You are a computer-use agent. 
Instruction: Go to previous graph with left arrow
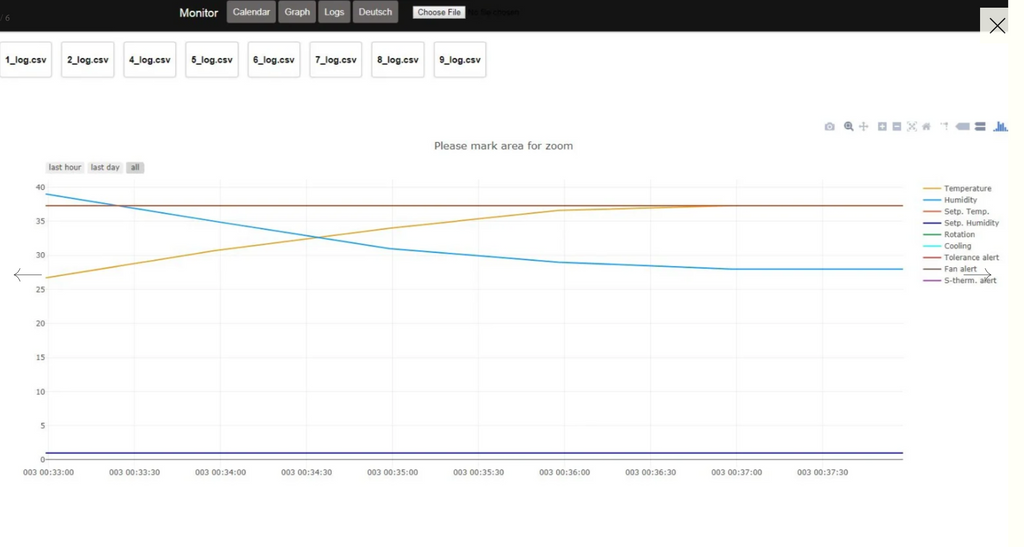27,275
